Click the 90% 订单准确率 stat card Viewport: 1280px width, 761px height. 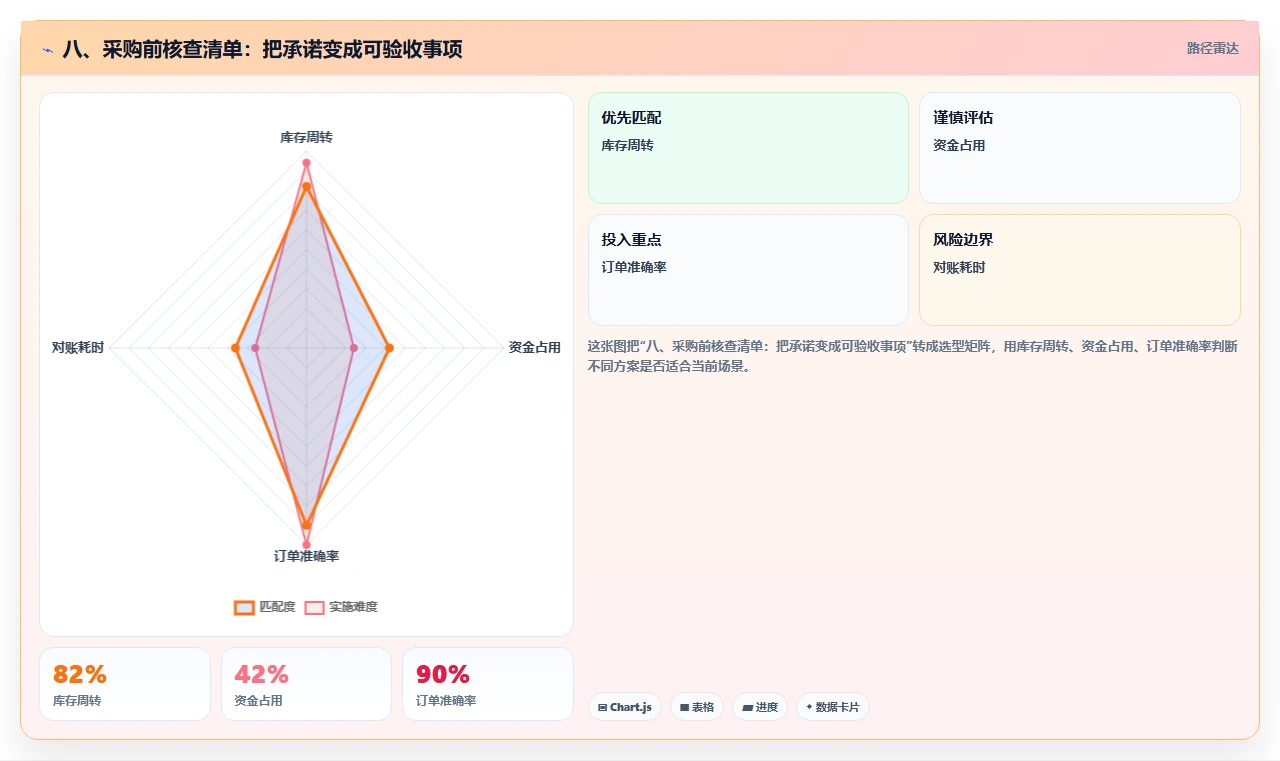pyautogui.click(x=488, y=684)
